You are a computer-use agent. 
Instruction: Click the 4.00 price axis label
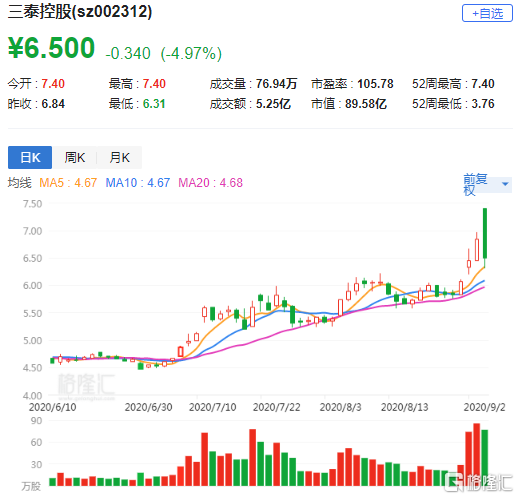32,396
